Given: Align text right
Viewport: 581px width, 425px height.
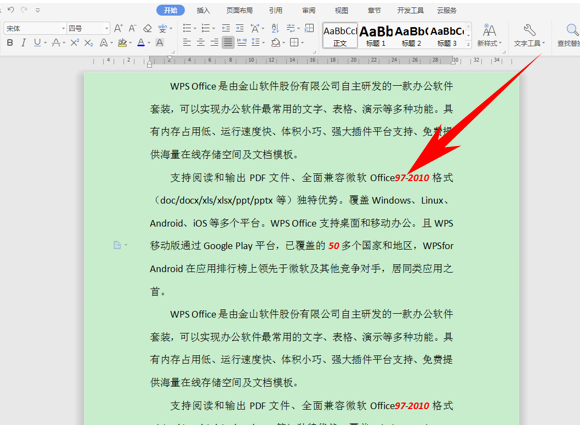Looking at the screenshot, I should click(214, 43).
